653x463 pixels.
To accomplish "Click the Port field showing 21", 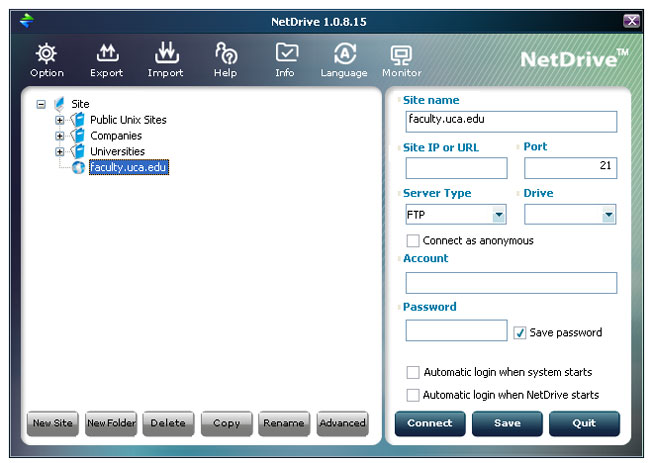I will pos(571,168).
